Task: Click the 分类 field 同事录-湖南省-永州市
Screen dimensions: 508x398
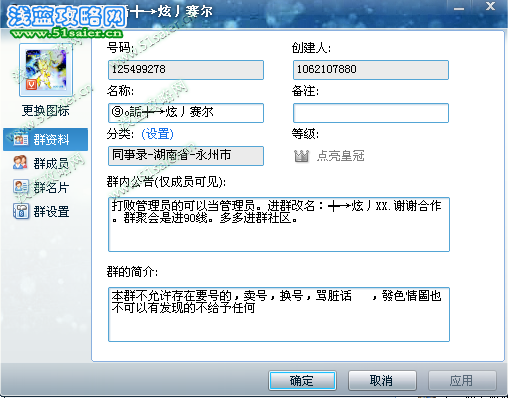Action: tap(186, 156)
